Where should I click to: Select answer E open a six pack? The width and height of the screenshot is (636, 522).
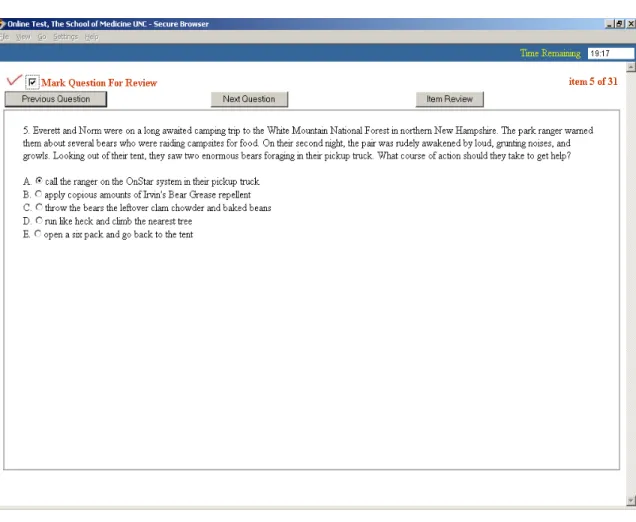(x=38, y=234)
